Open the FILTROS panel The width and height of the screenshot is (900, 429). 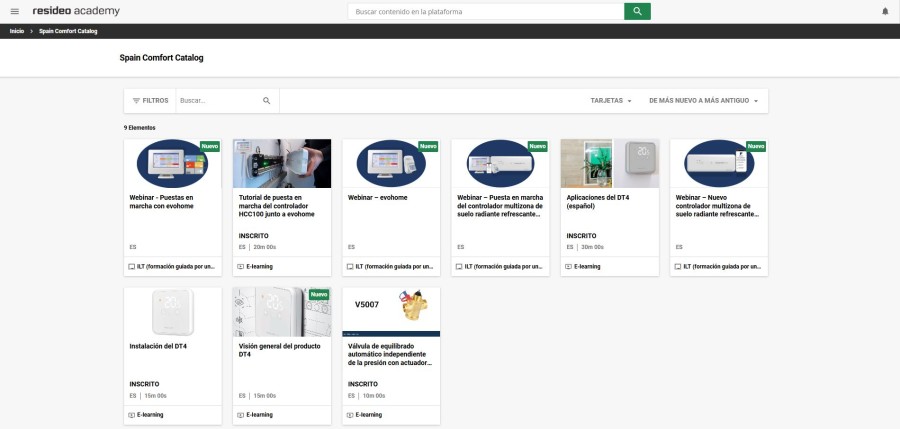pos(150,101)
